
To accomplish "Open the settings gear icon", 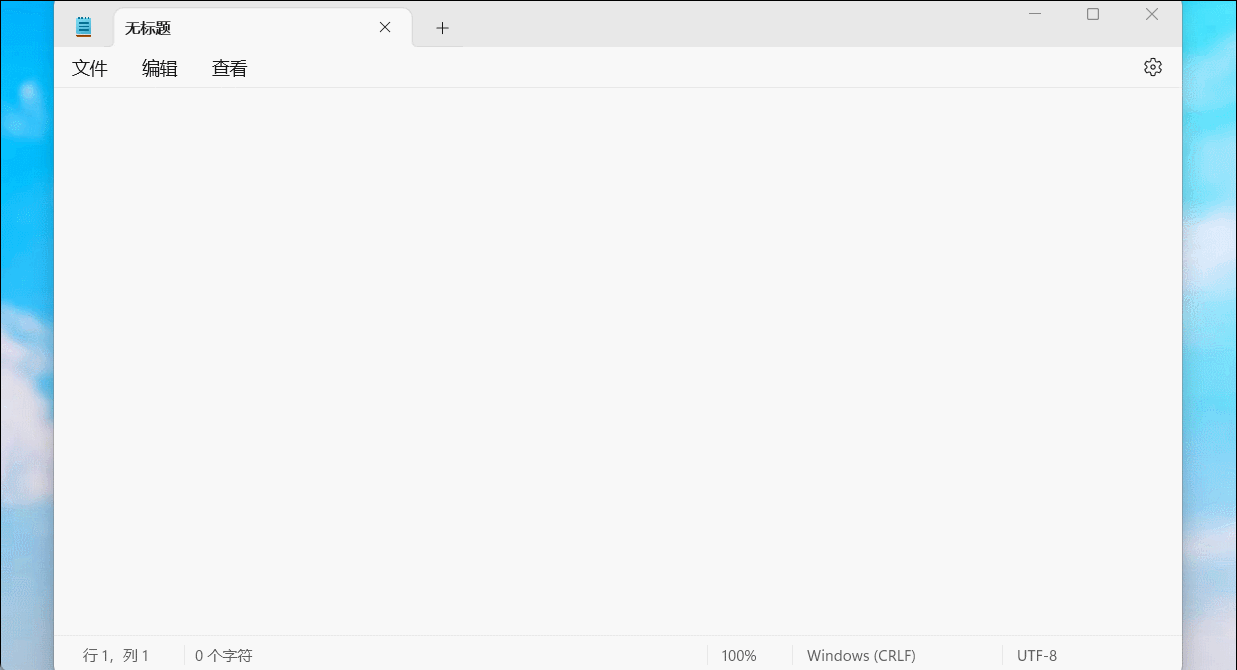I will pos(1153,67).
